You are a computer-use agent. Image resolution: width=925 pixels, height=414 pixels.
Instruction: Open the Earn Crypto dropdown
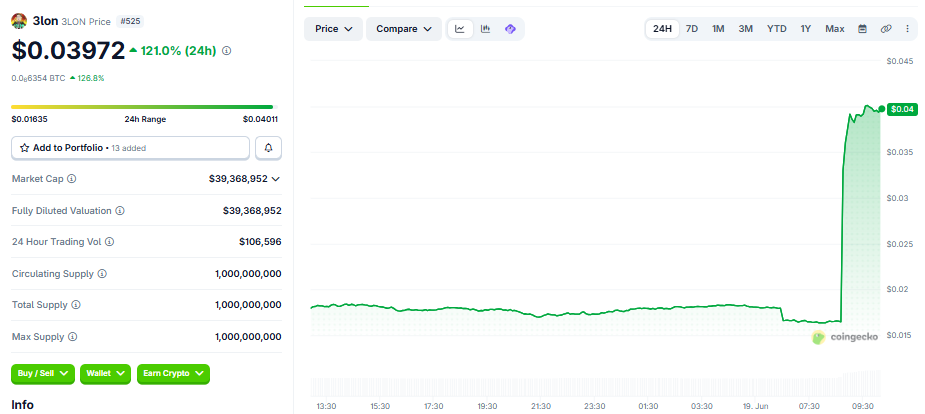coord(173,373)
